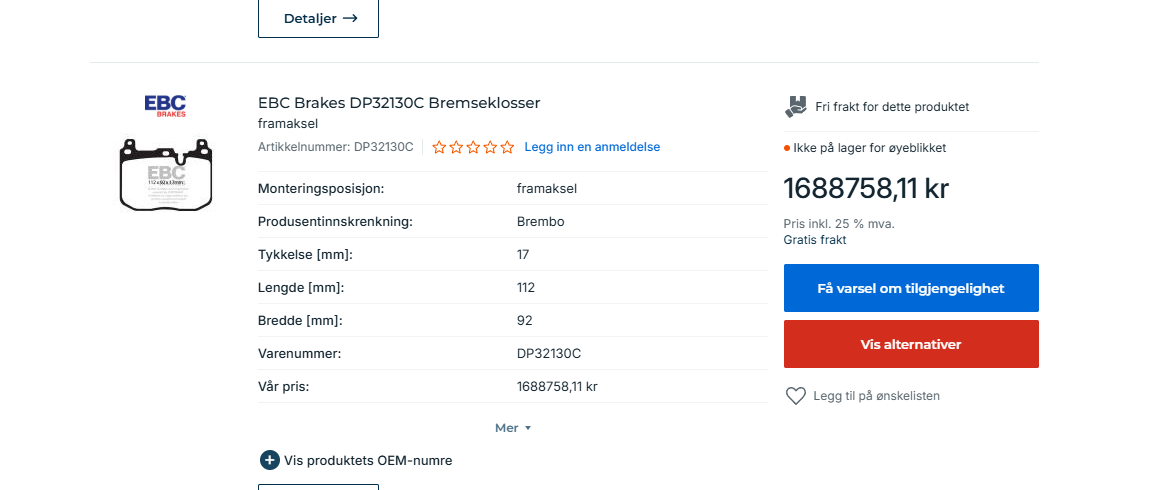The image size is (1164, 490).
Task: Click Pris inkl. 25 % mva. text
Action: (840, 224)
